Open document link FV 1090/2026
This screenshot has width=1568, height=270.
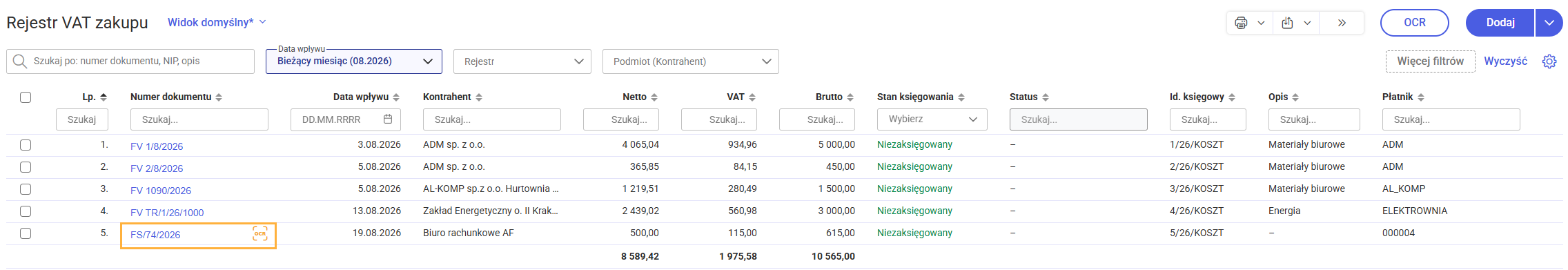[x=161, y=191]
